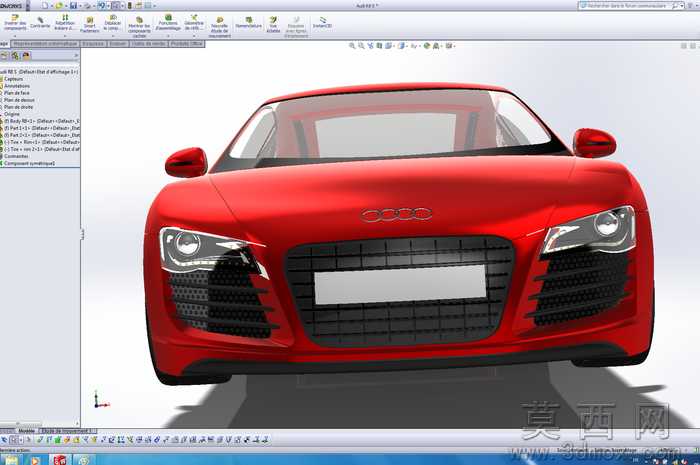Select Tire + rim 2 component in tree

click(x=42, y=149)
